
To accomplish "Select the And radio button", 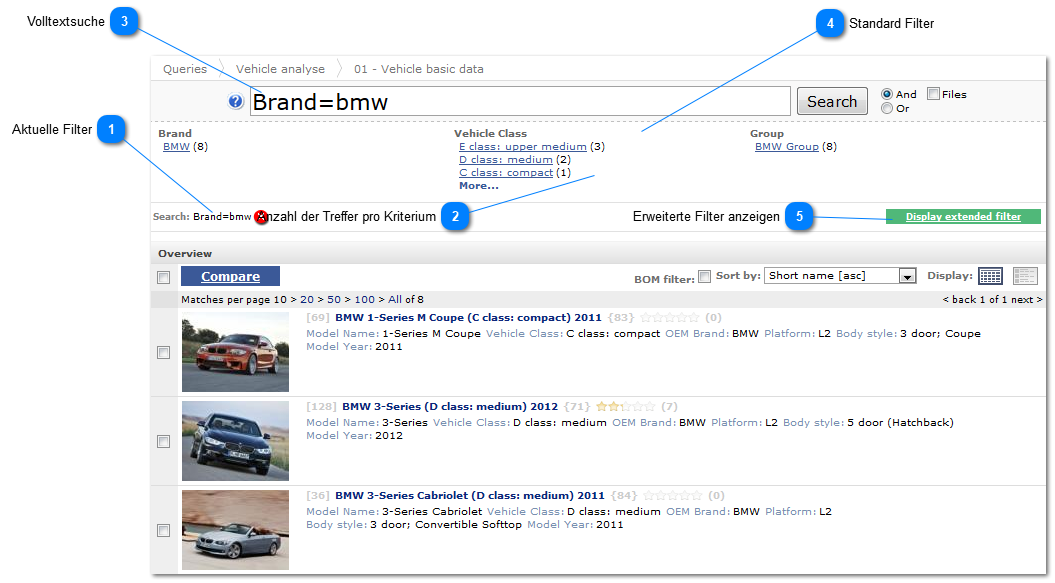I will [x=887, y=94].
